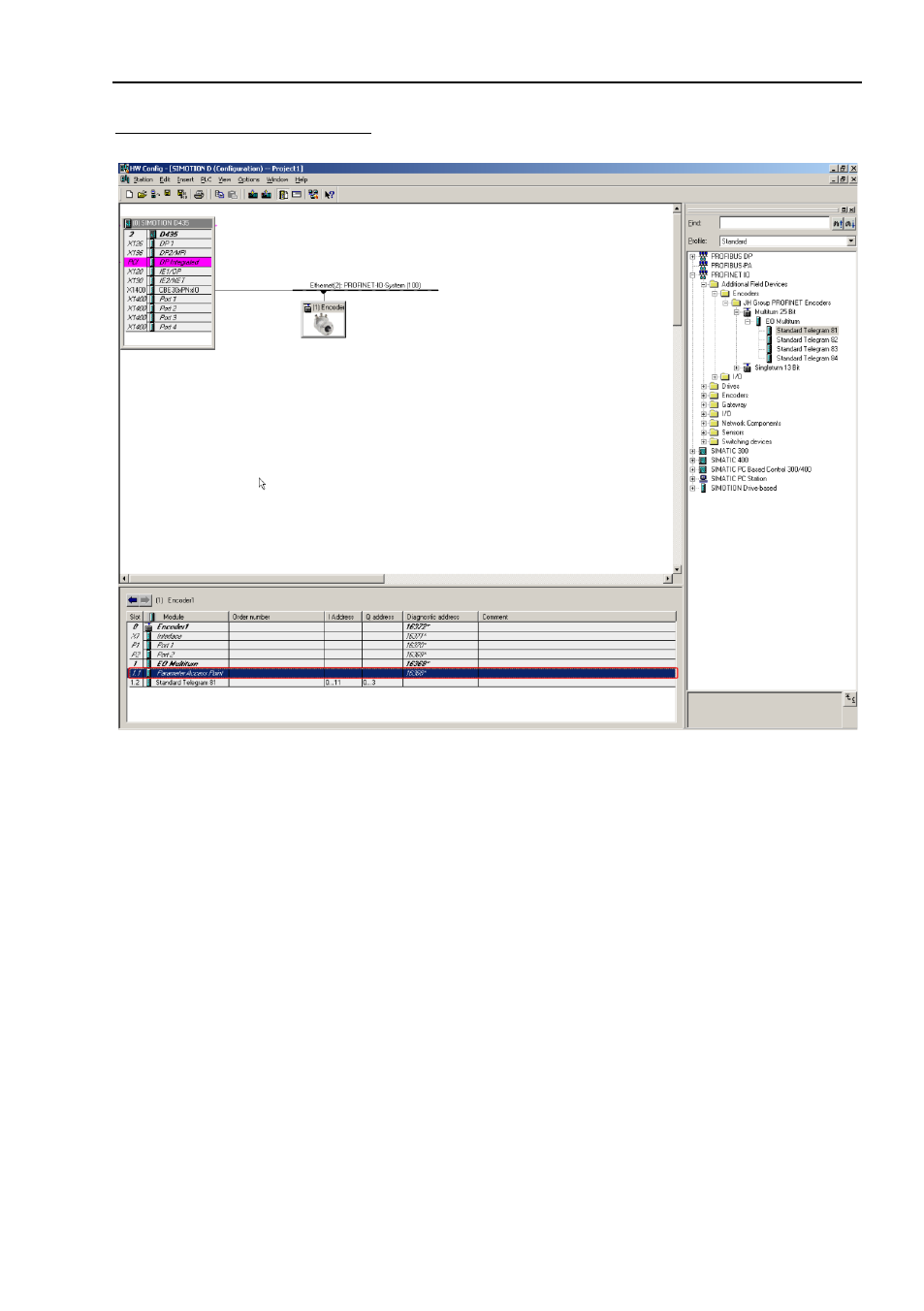Open the Profile dropdown showing Standard

tap(851, 241)
